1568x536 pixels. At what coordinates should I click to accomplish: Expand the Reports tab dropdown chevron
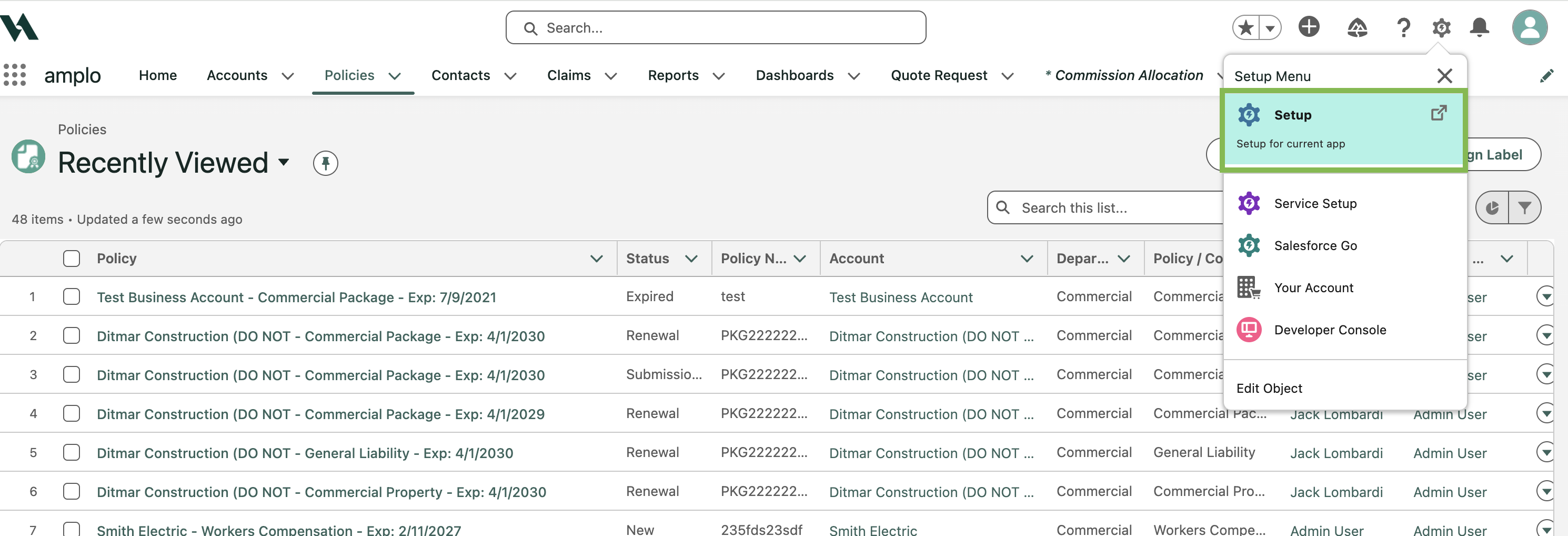719,76
